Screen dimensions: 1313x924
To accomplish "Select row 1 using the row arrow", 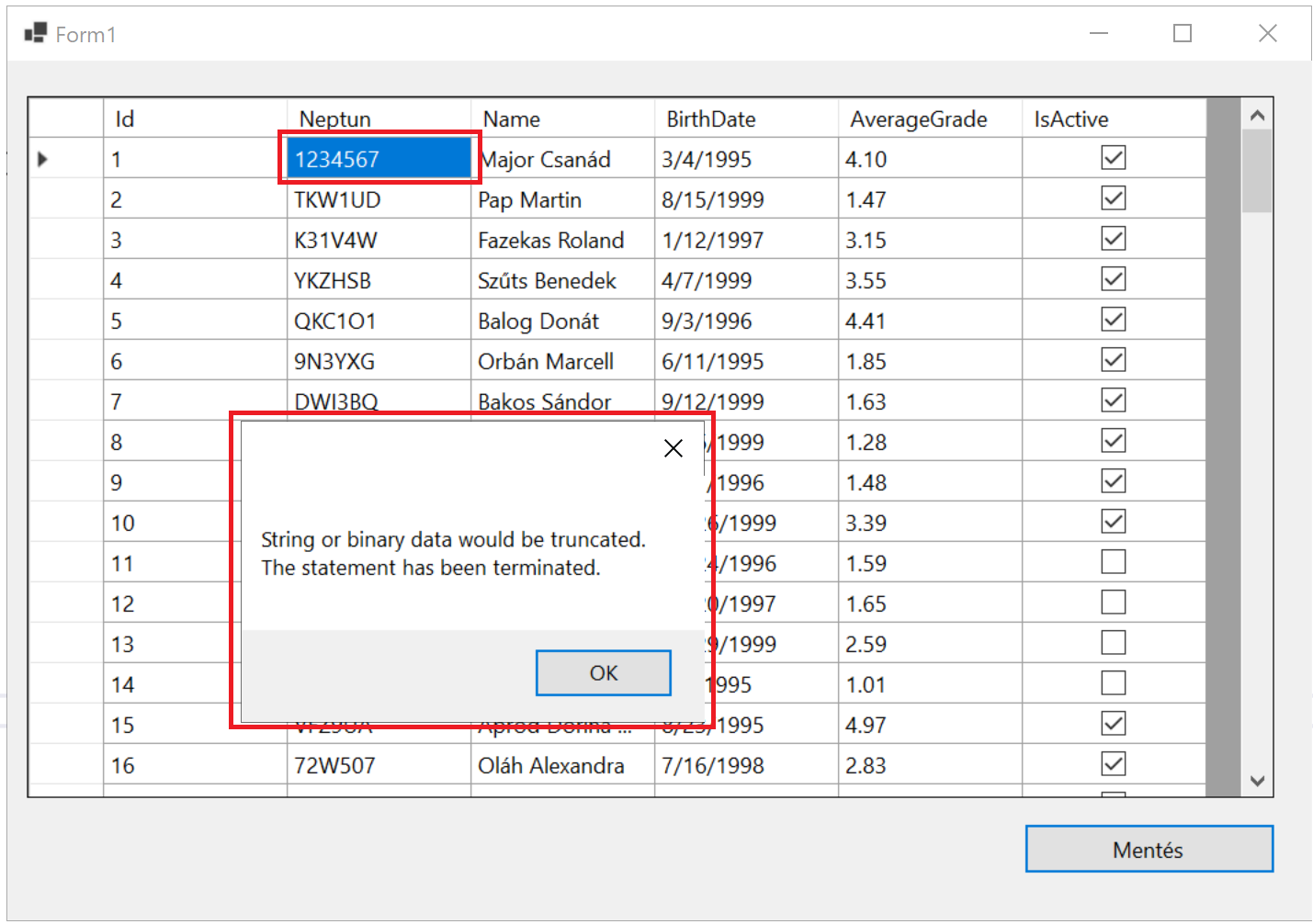I will 43,159.
